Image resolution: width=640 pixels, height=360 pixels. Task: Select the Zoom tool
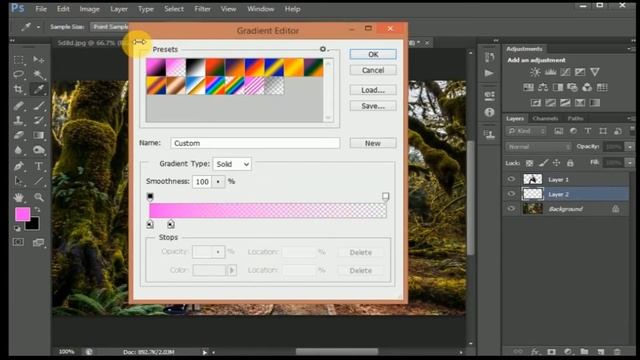tap(39, 198)
